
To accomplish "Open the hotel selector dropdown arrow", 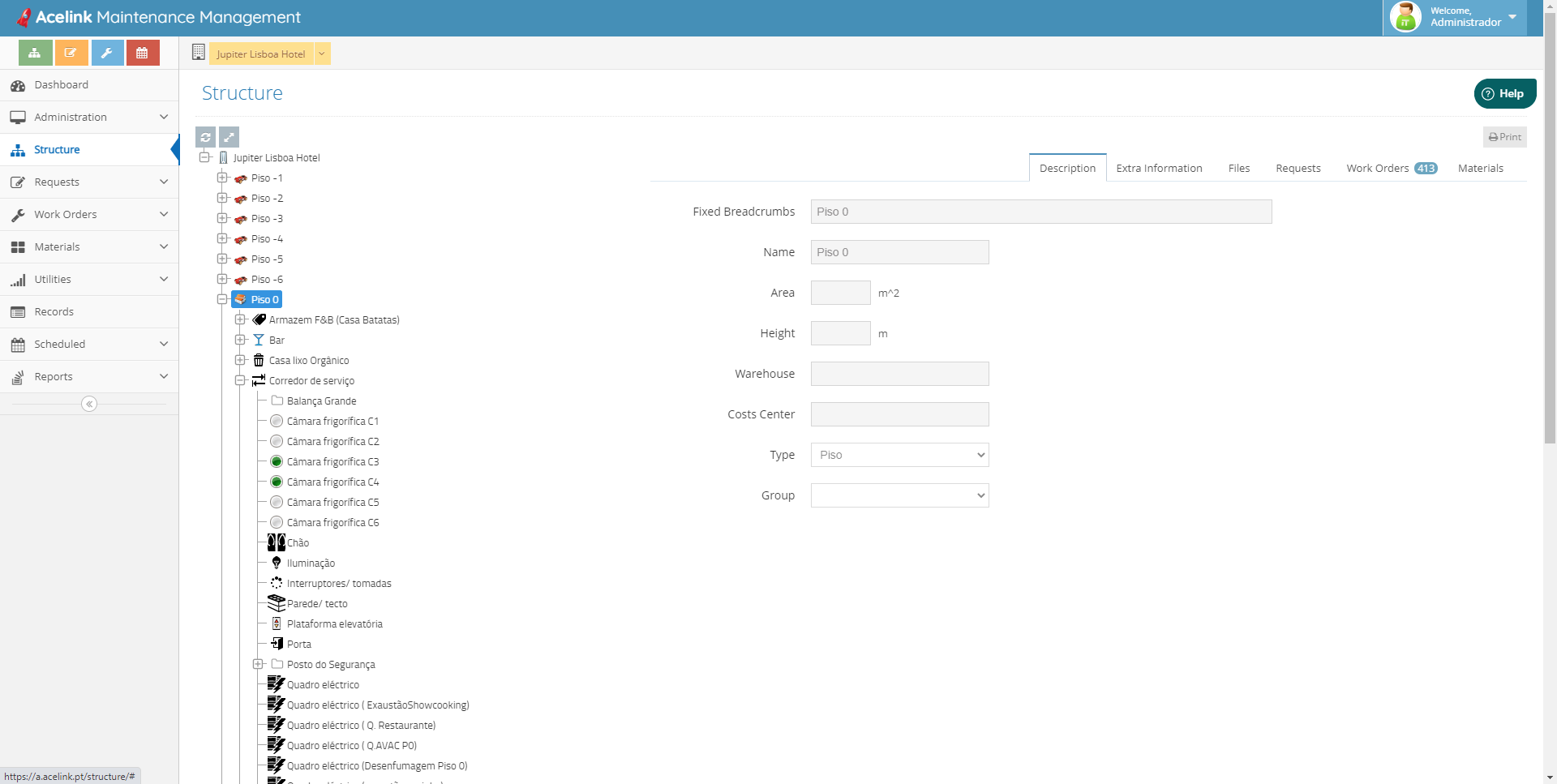I will (x=321, y=54).
